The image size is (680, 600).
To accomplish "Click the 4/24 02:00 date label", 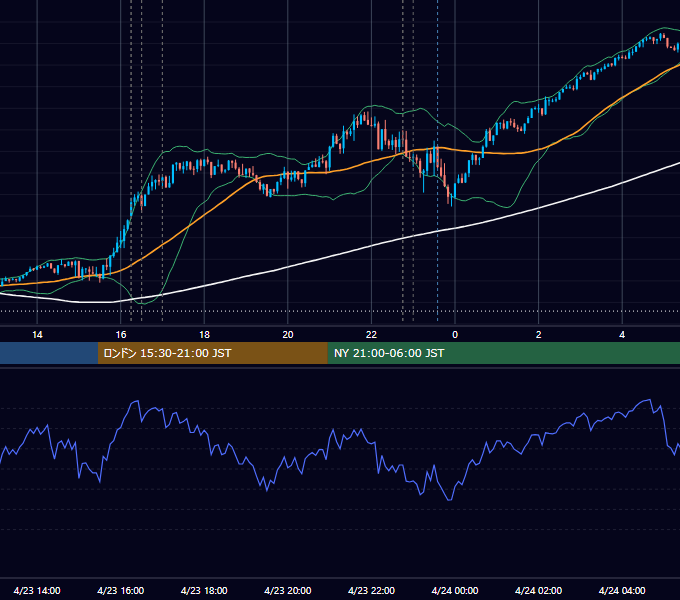I will coord(538,590).
